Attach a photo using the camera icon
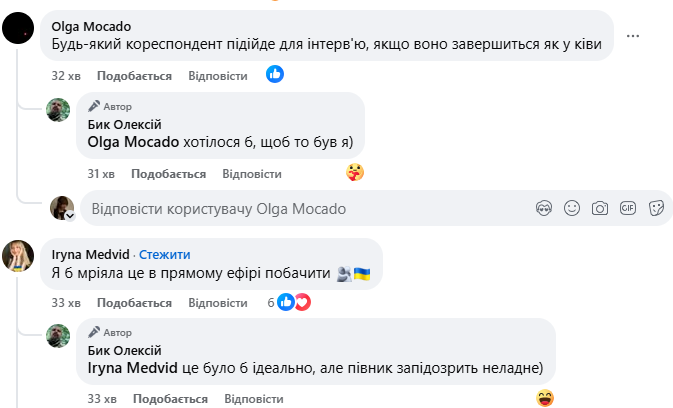The height and width of the screenshot is (408, 673). coord(600,209)
